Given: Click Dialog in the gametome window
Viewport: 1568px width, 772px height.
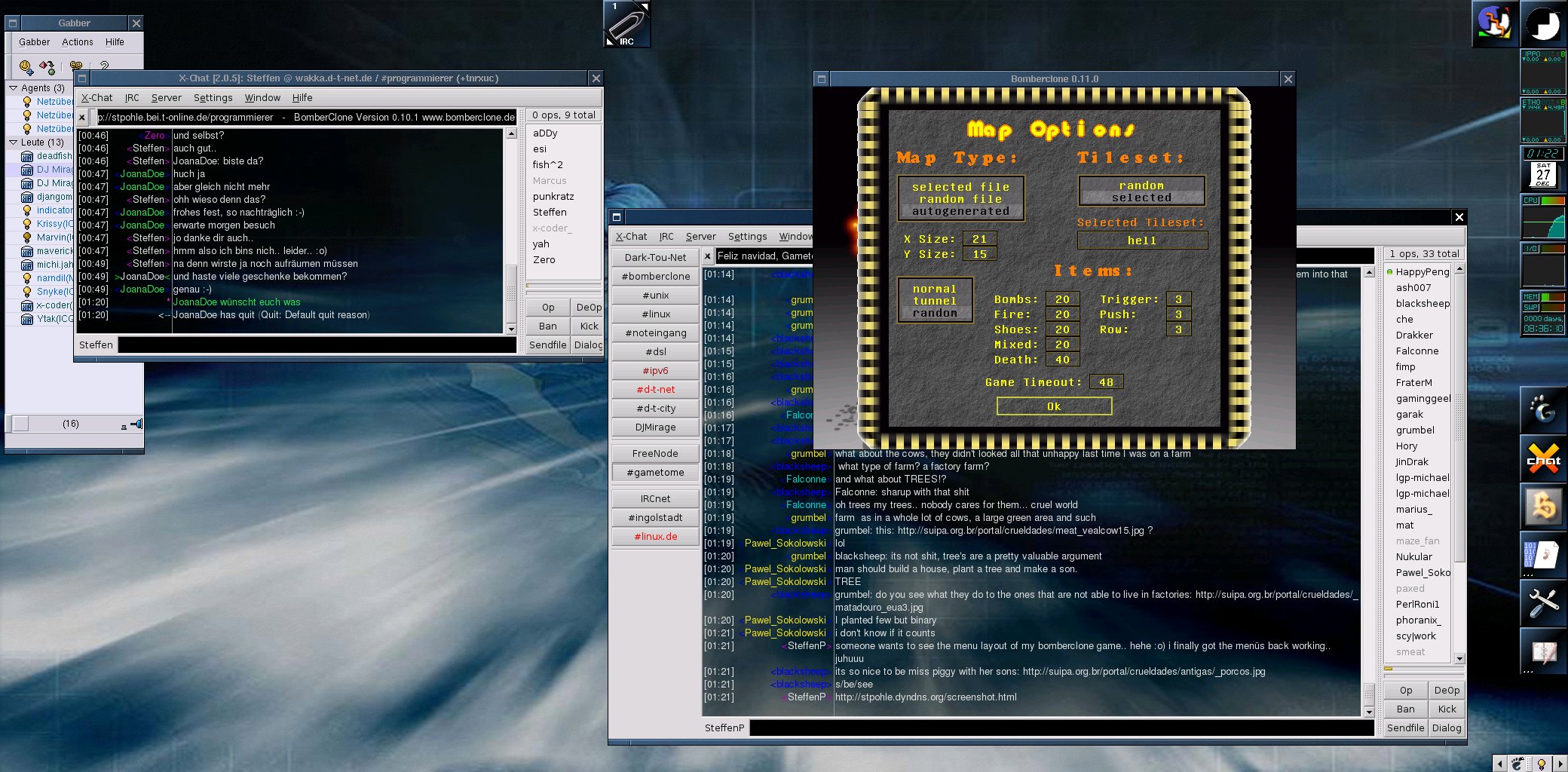Looking at the screenshot, I should click(x=1447, y=728).
